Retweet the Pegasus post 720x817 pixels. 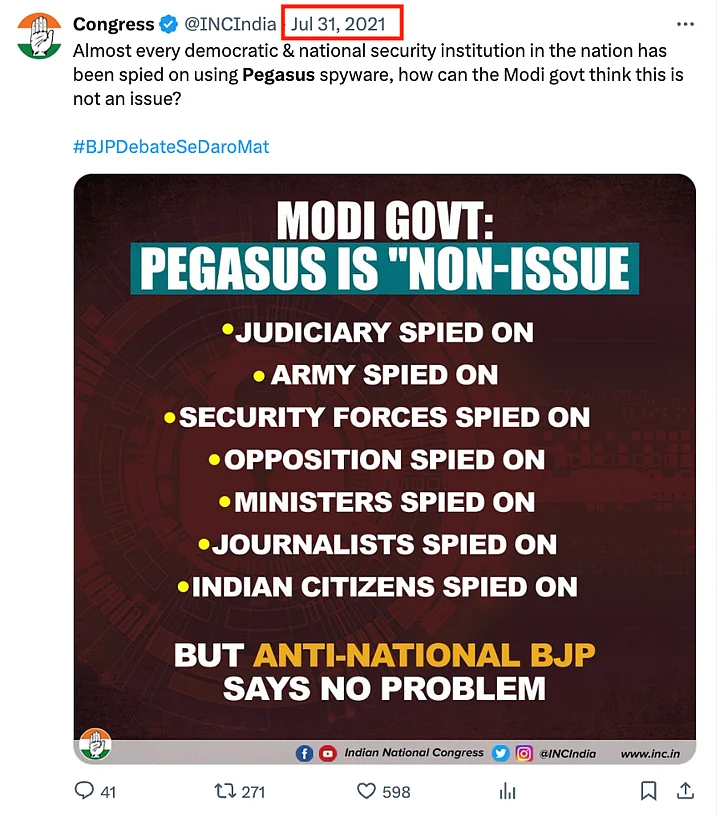[x=225, y=791]
